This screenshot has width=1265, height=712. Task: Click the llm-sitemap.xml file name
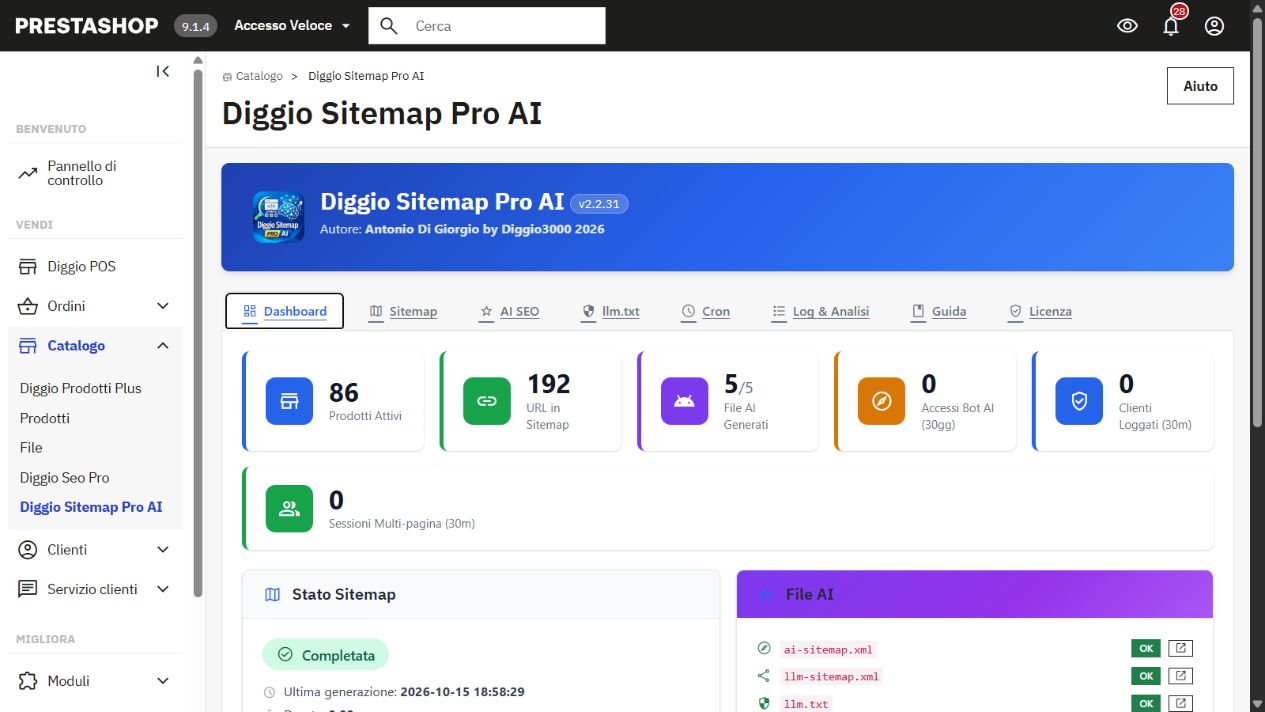coord(832,676)
